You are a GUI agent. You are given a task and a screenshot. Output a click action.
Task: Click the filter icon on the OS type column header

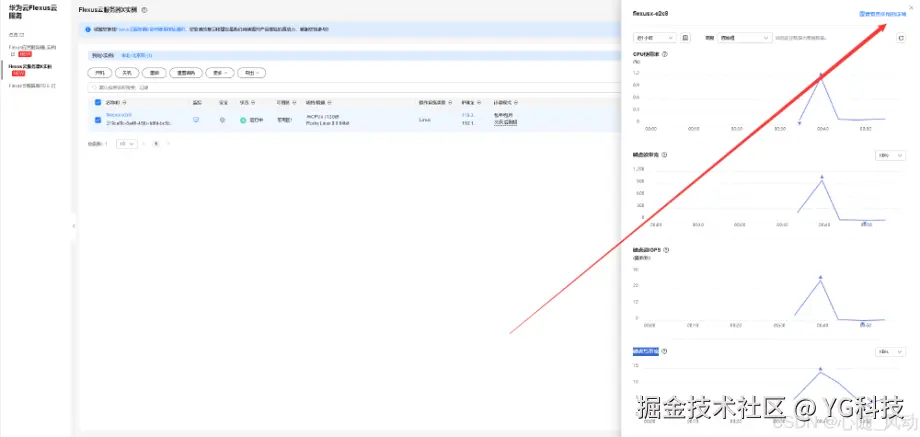tap(450, 103)
